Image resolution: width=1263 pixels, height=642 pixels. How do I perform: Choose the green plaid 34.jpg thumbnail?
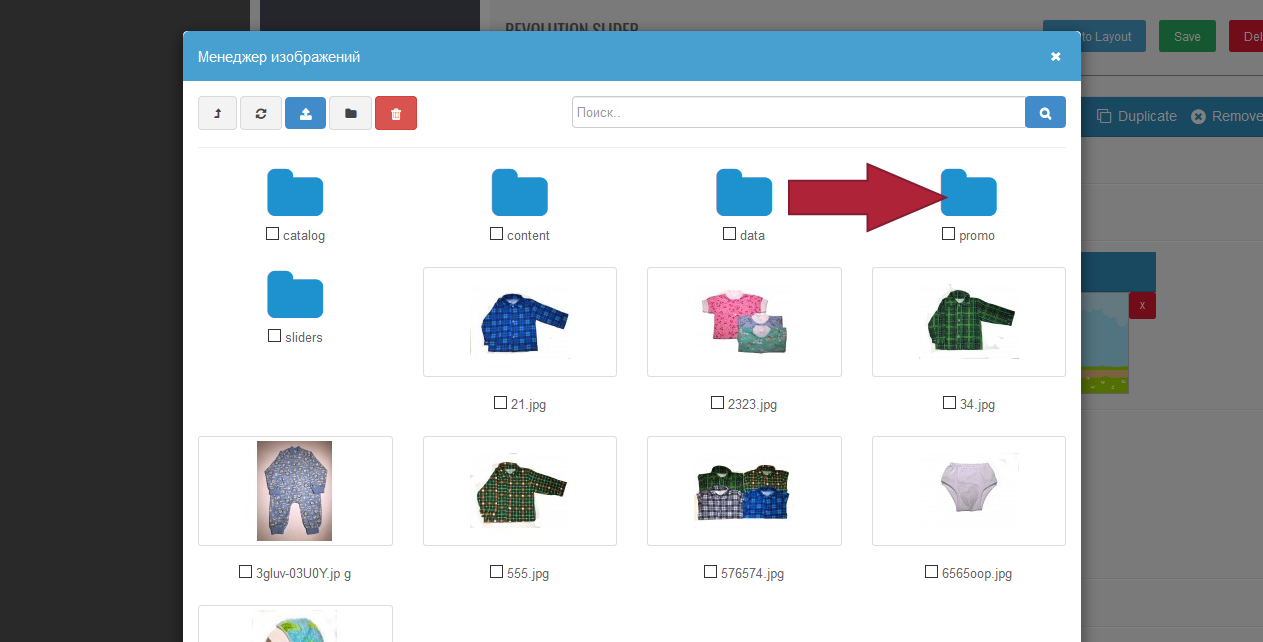[x=969, y=322]
